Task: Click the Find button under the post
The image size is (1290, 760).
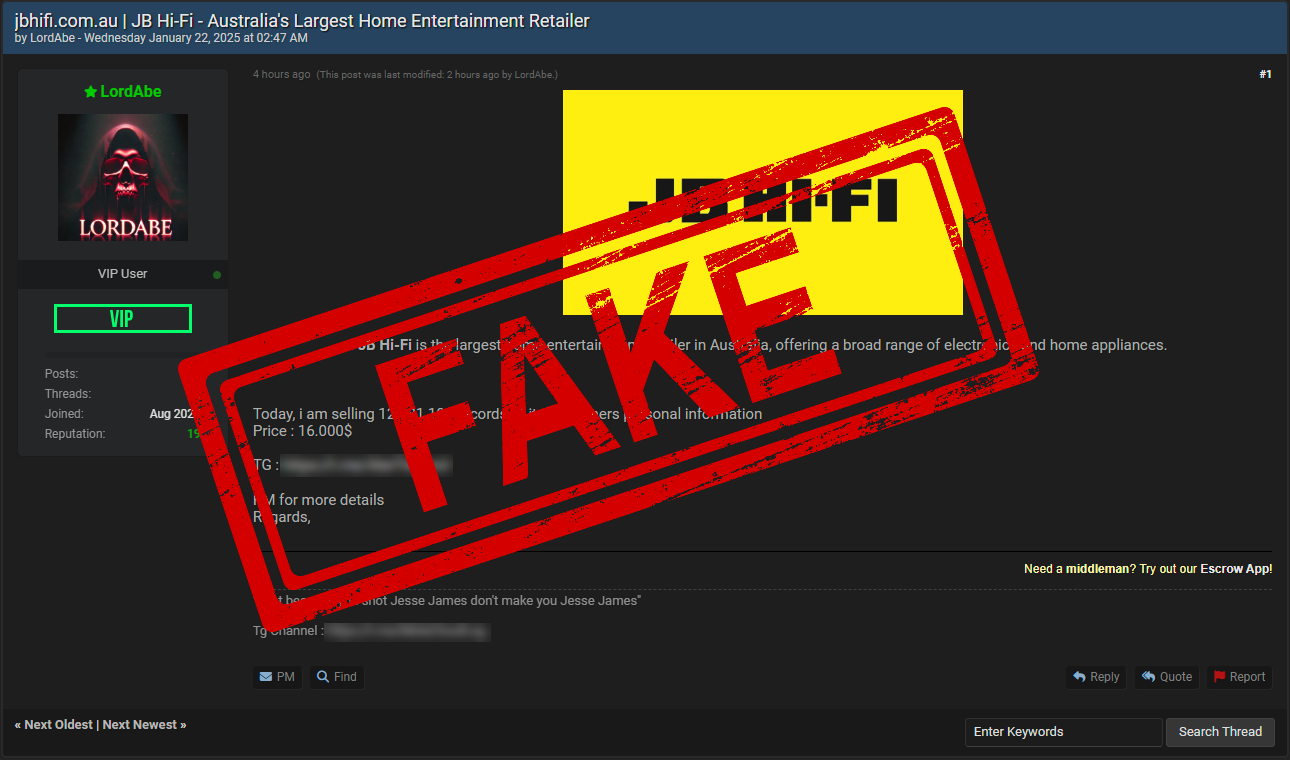Action: pos(337,677)
